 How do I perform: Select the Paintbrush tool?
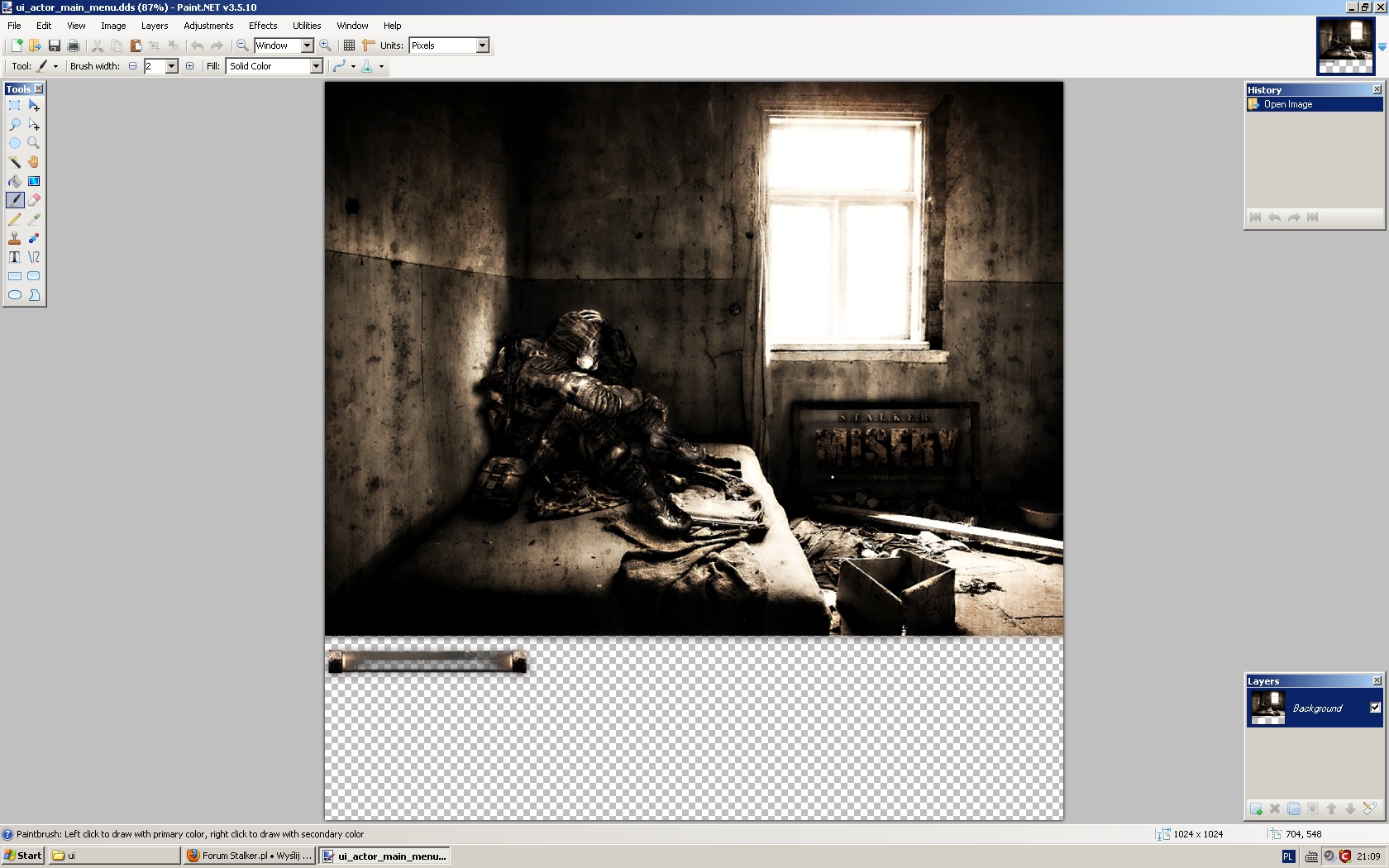(x=15, y=200)
